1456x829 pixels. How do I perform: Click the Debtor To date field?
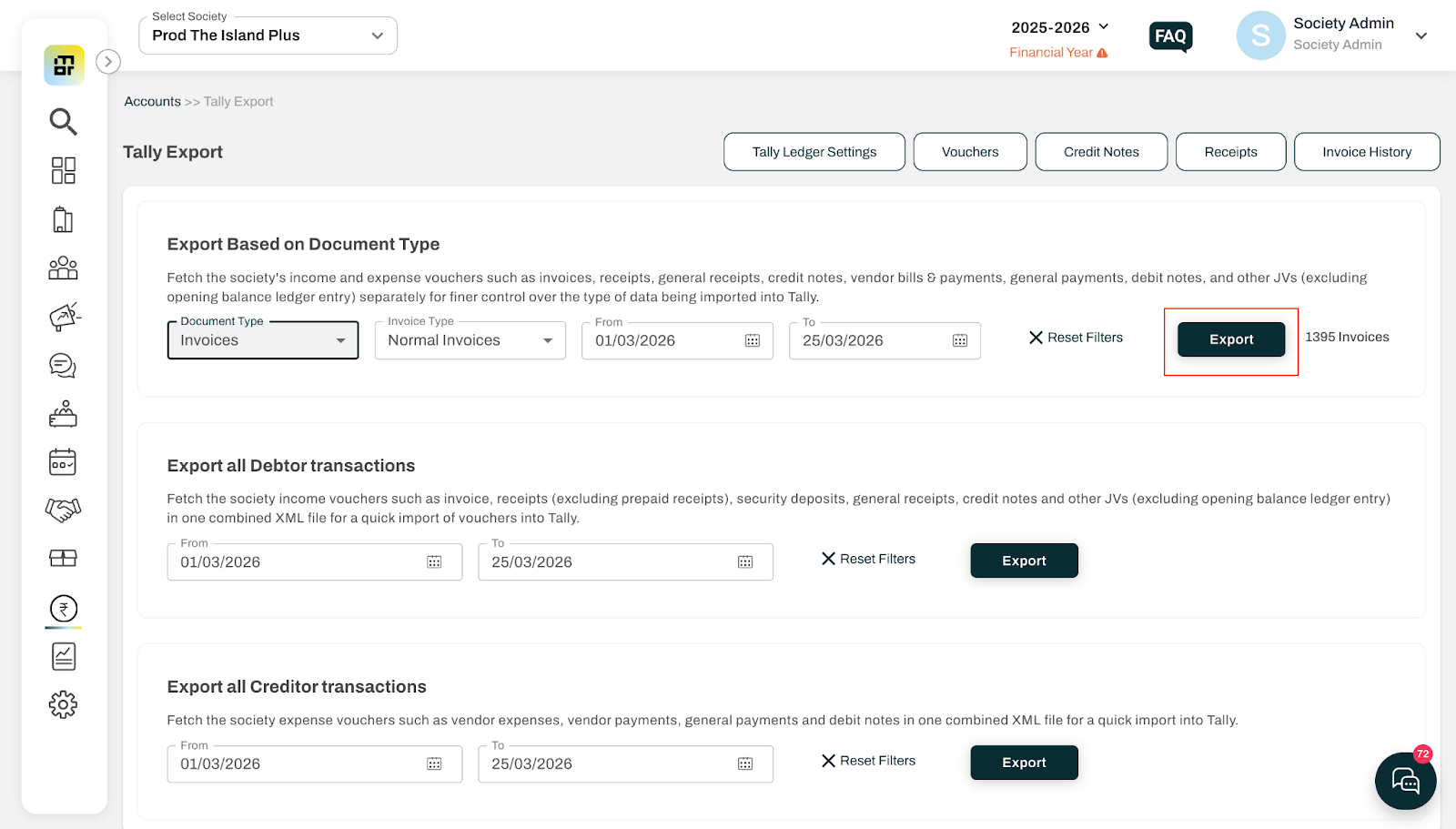[626, 562]
